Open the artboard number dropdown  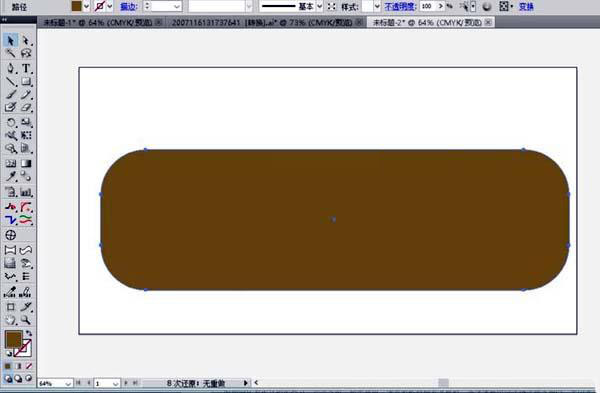click(116, 383)
